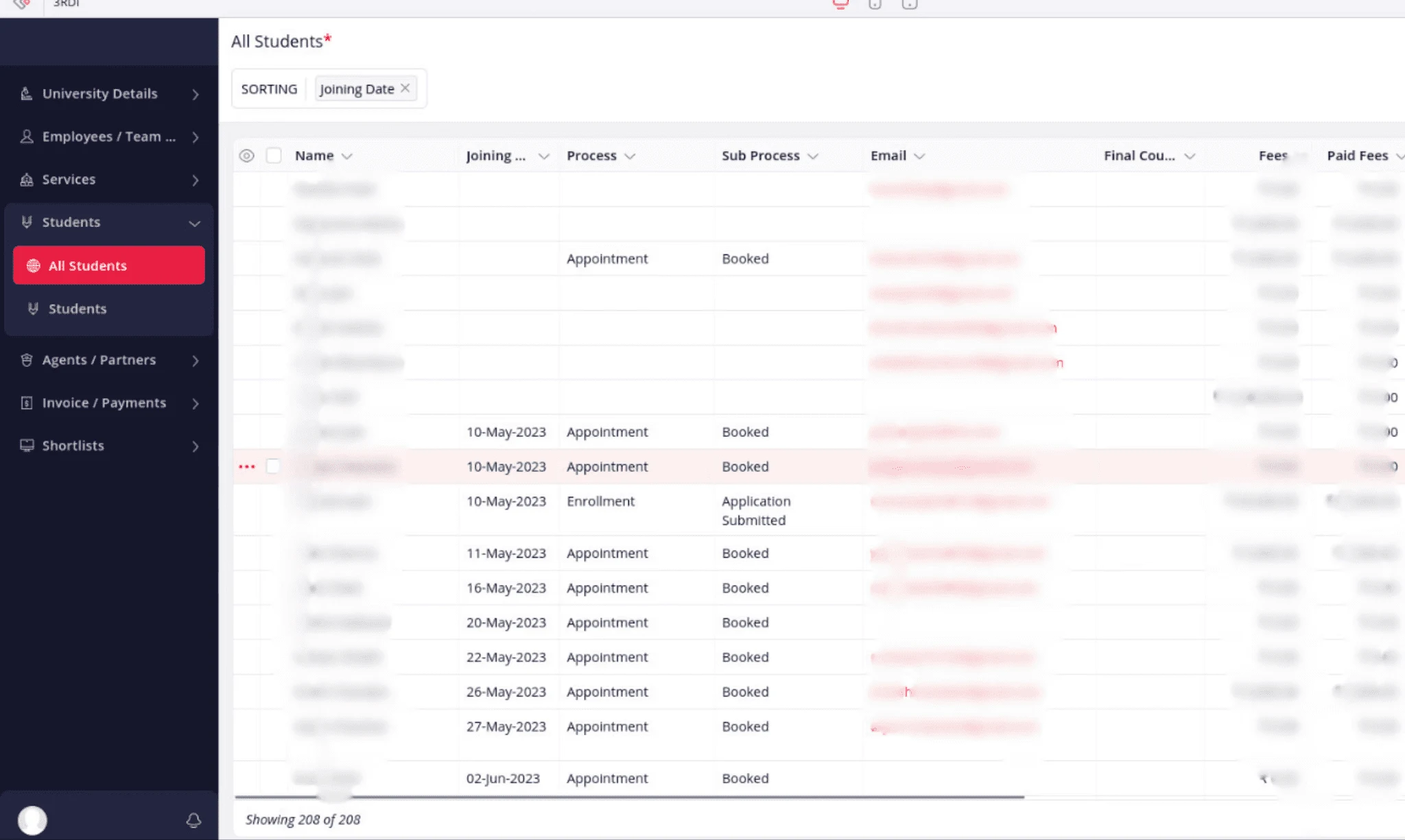Screen dimensions: 1405x840
Task: Click the Students section icon
Action: (26, 222)
